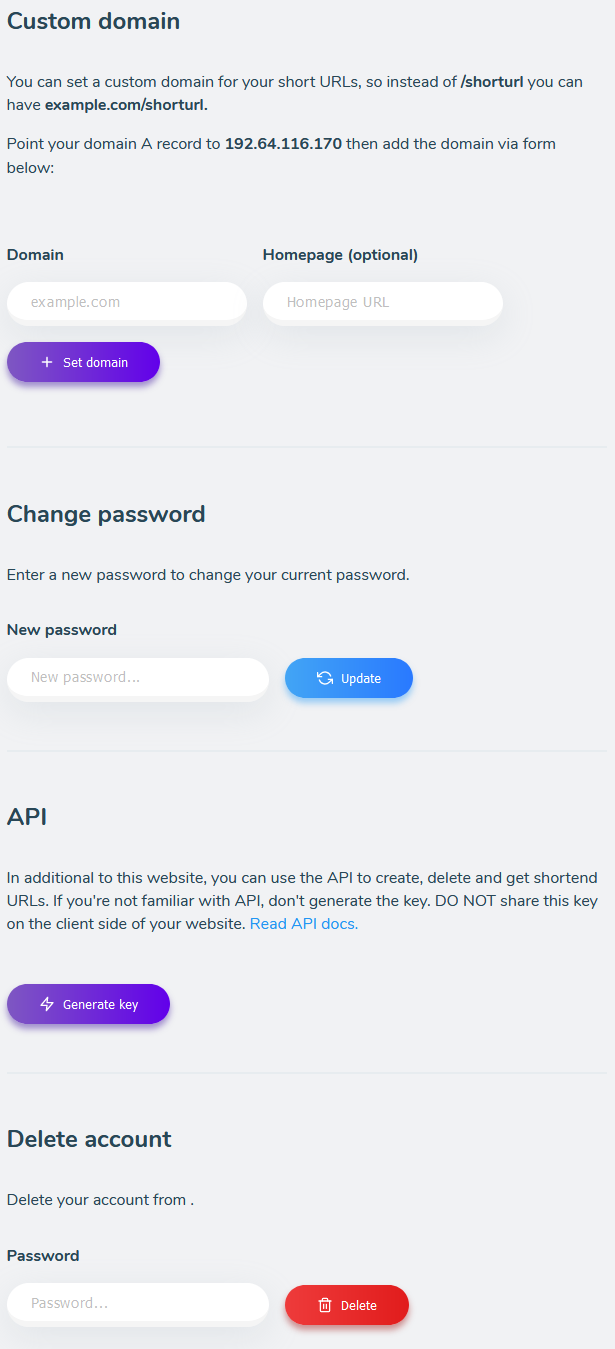Click the Domain input showing example.com
This screenshot has height=1349, width=615.
[x=126, y=302]
